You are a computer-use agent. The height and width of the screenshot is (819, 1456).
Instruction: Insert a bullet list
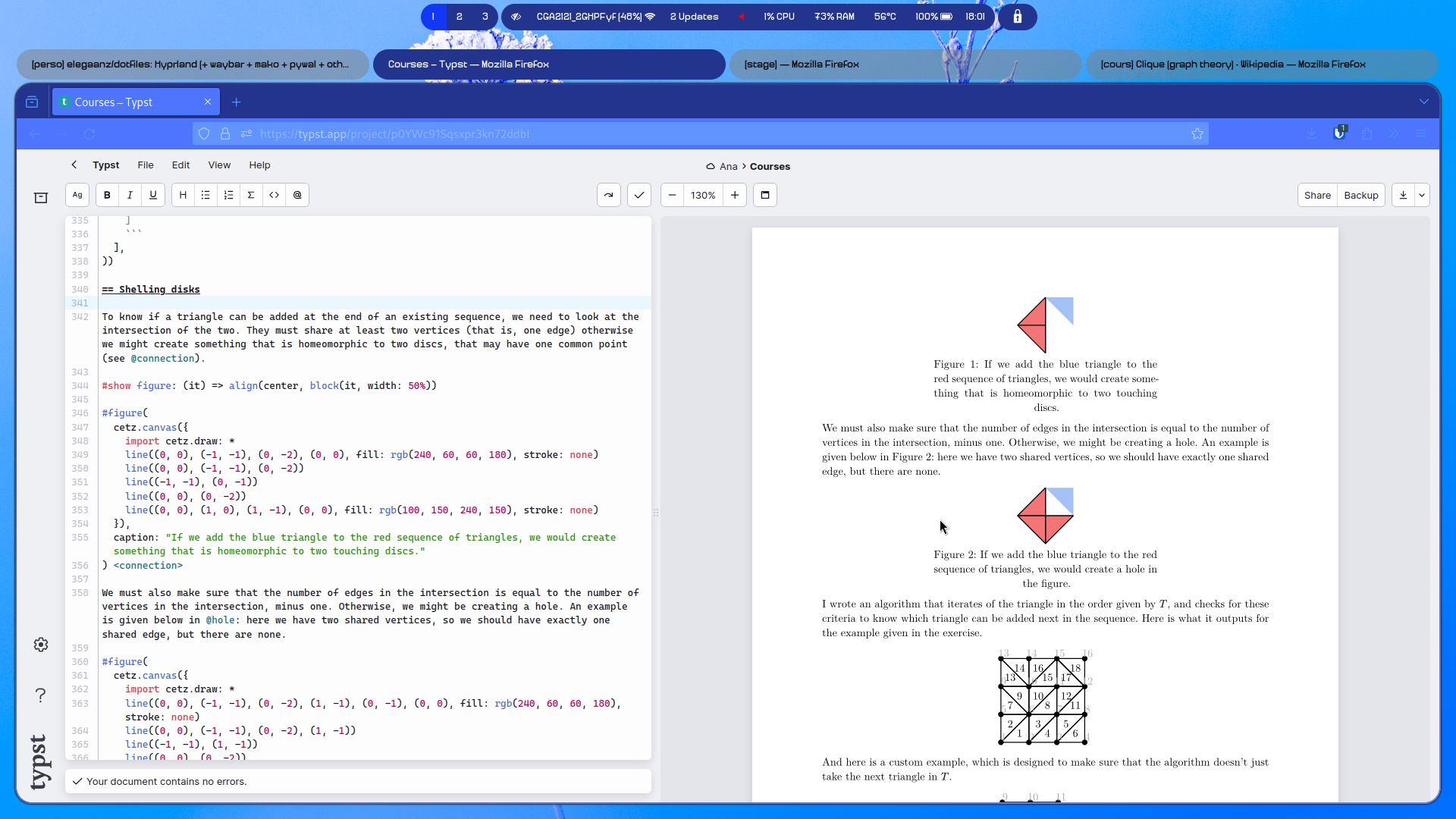[x=206, y=195]
